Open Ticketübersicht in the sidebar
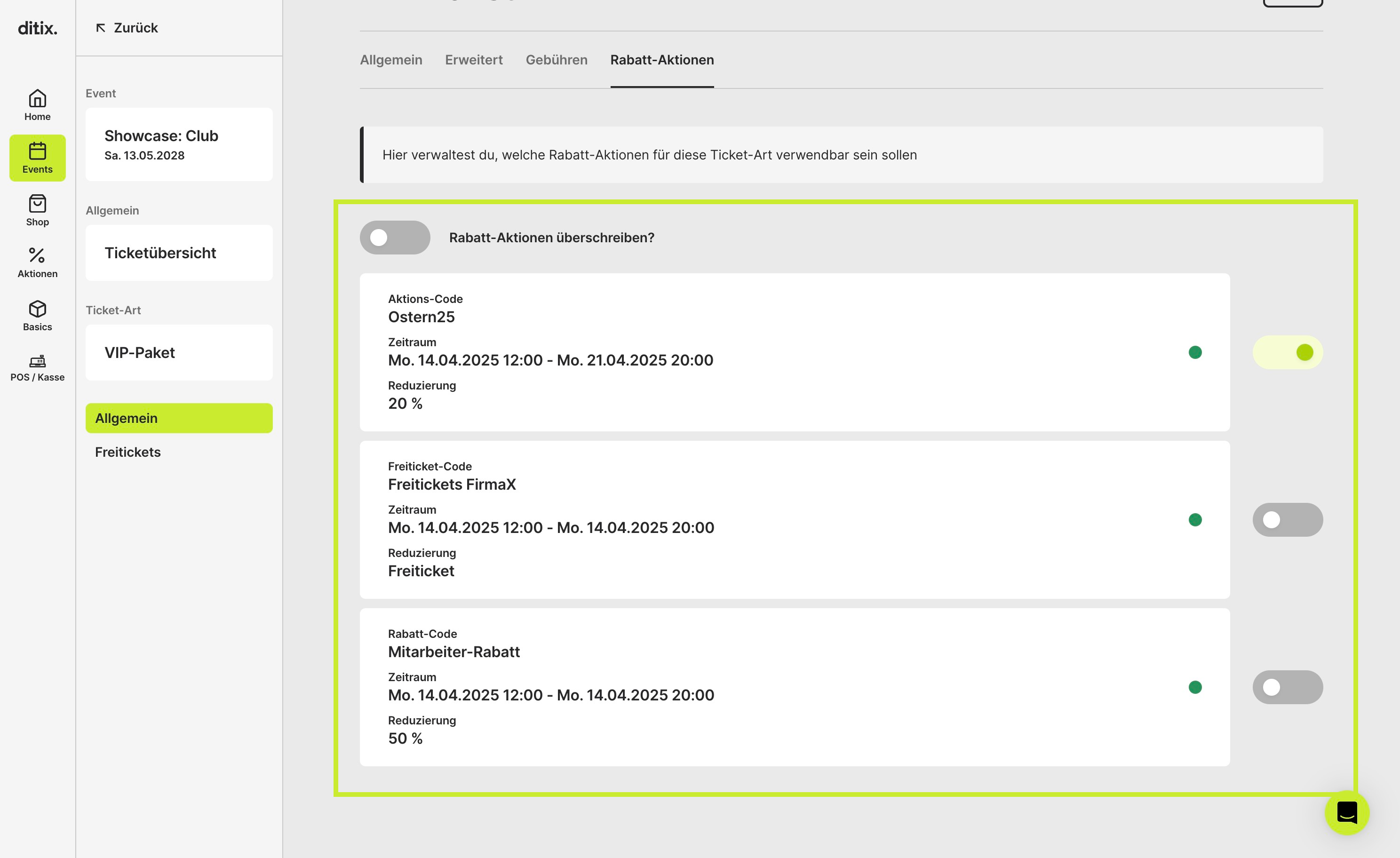This screenshot has height=858, width=1400. point(179,253)
